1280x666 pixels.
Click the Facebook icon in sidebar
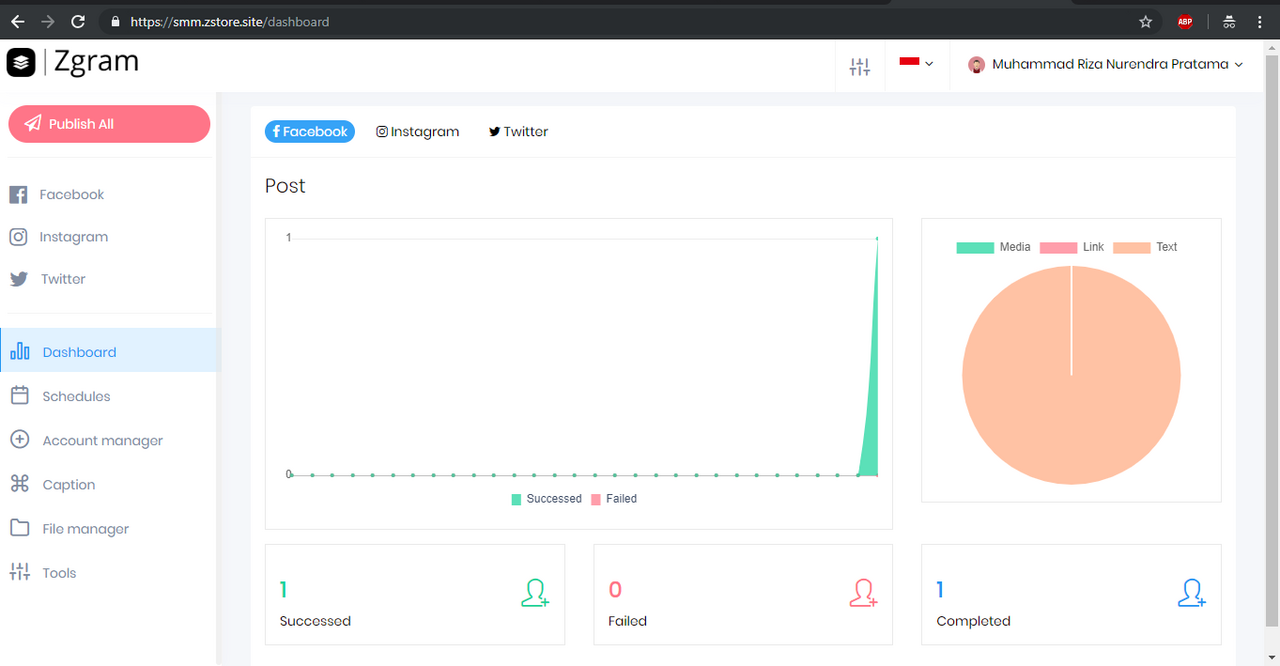tap(18, 195)
